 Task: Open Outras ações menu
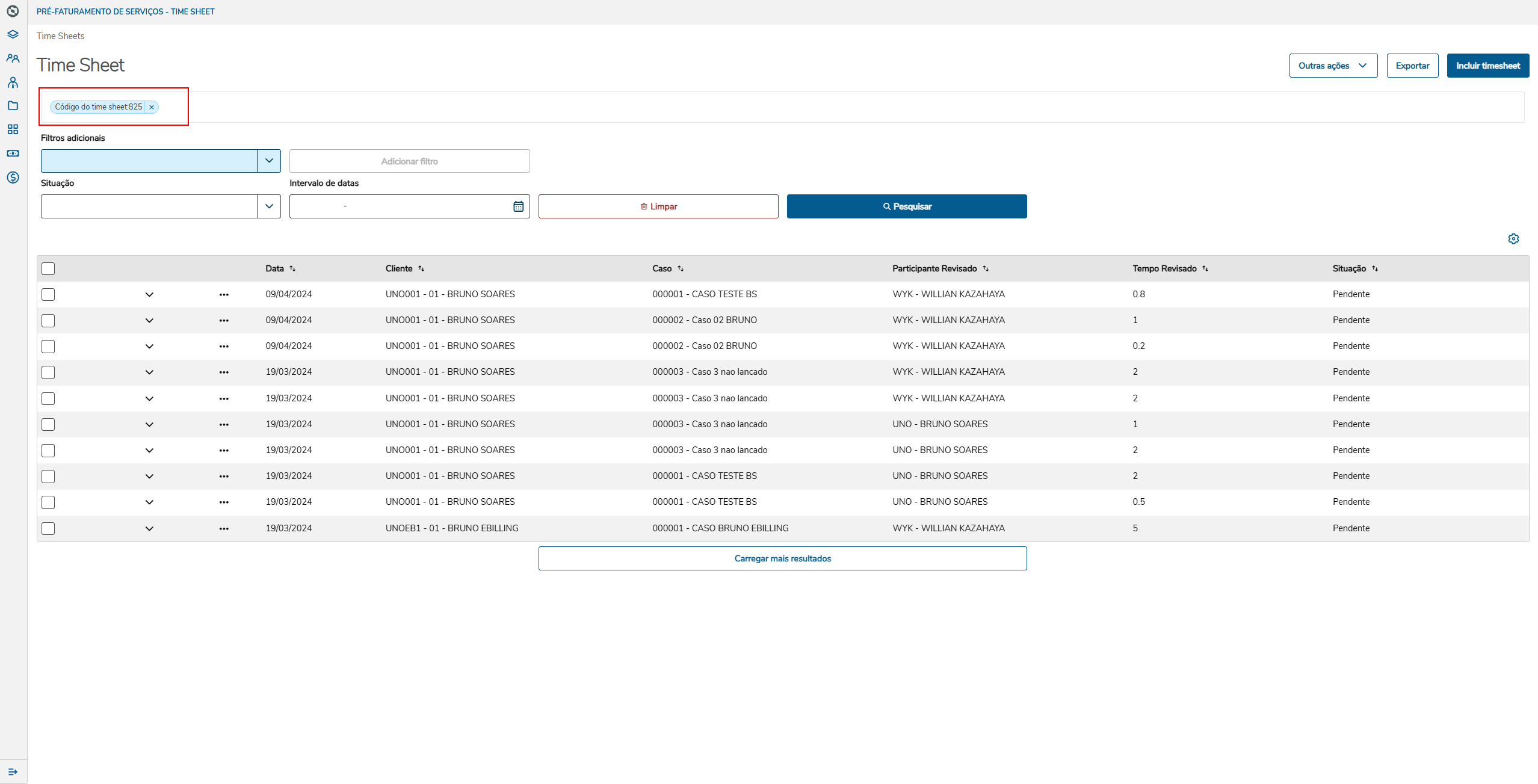point(1333,66)
